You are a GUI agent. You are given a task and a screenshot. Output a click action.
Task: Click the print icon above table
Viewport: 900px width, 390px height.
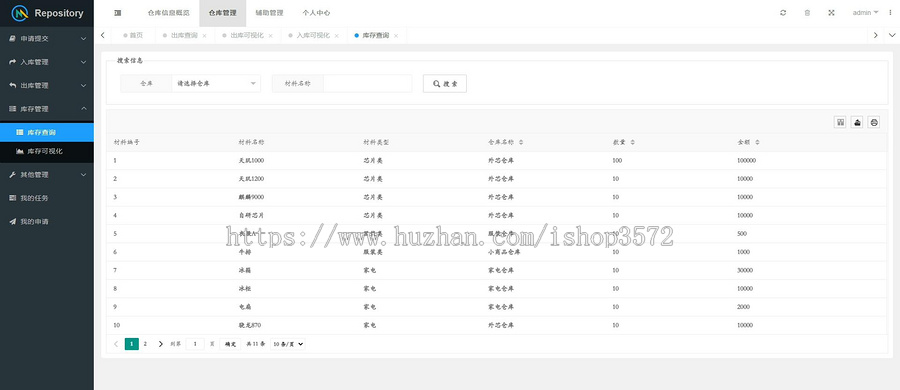[x=874, y=122]
